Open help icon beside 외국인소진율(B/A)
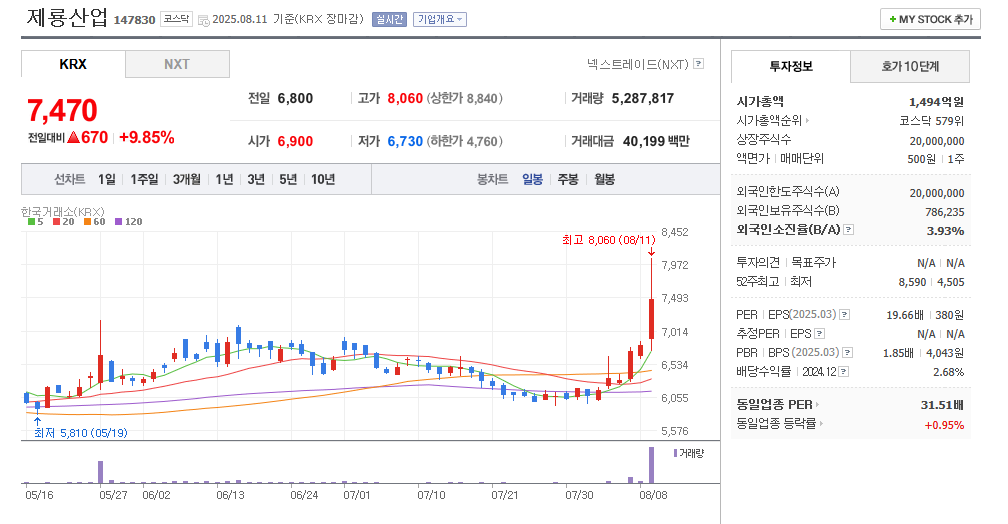 pyautogui.click(x=849, y=230)
